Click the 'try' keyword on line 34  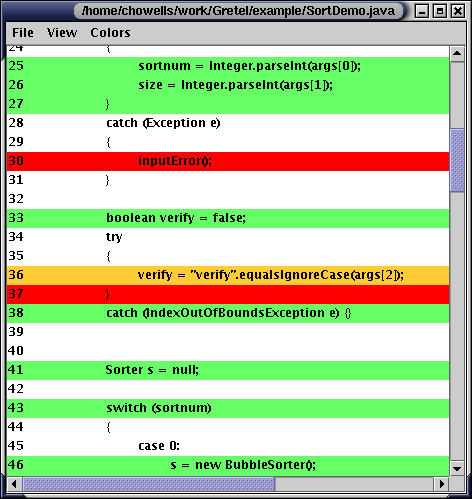click(114, 237)
